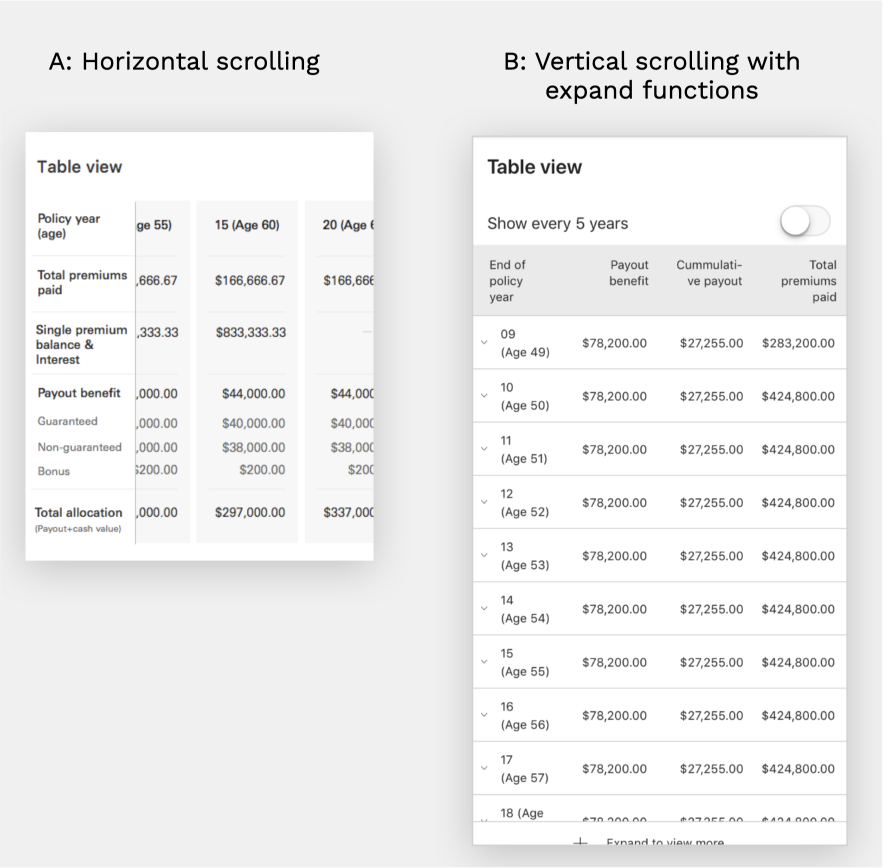
Task: Expand the 16 (Age 56) row chevron
Action: click(x=484, y=715)
